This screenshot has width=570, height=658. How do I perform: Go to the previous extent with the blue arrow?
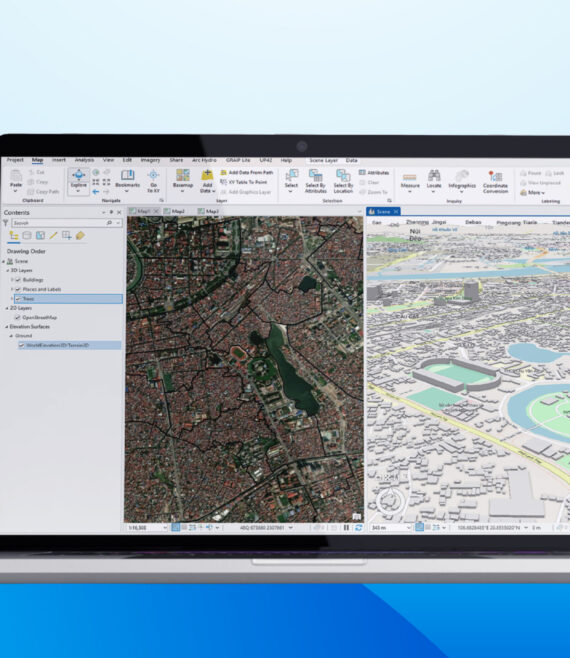(x=96, y=192)
